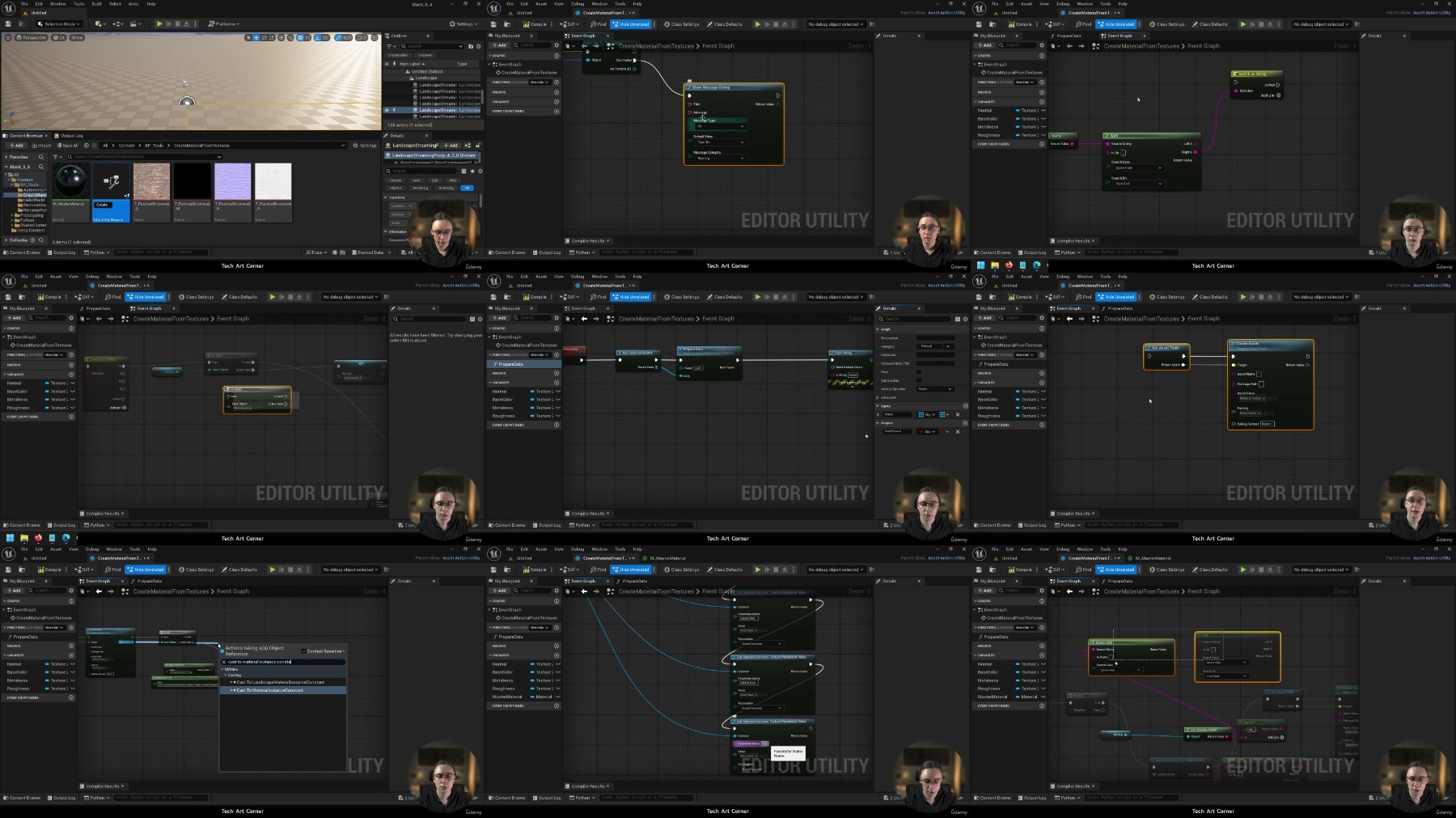Add a new input using Inputs plus icon
Image resolution: width=1456 pixels, height=818 pixels.
[x=965, y=406]
